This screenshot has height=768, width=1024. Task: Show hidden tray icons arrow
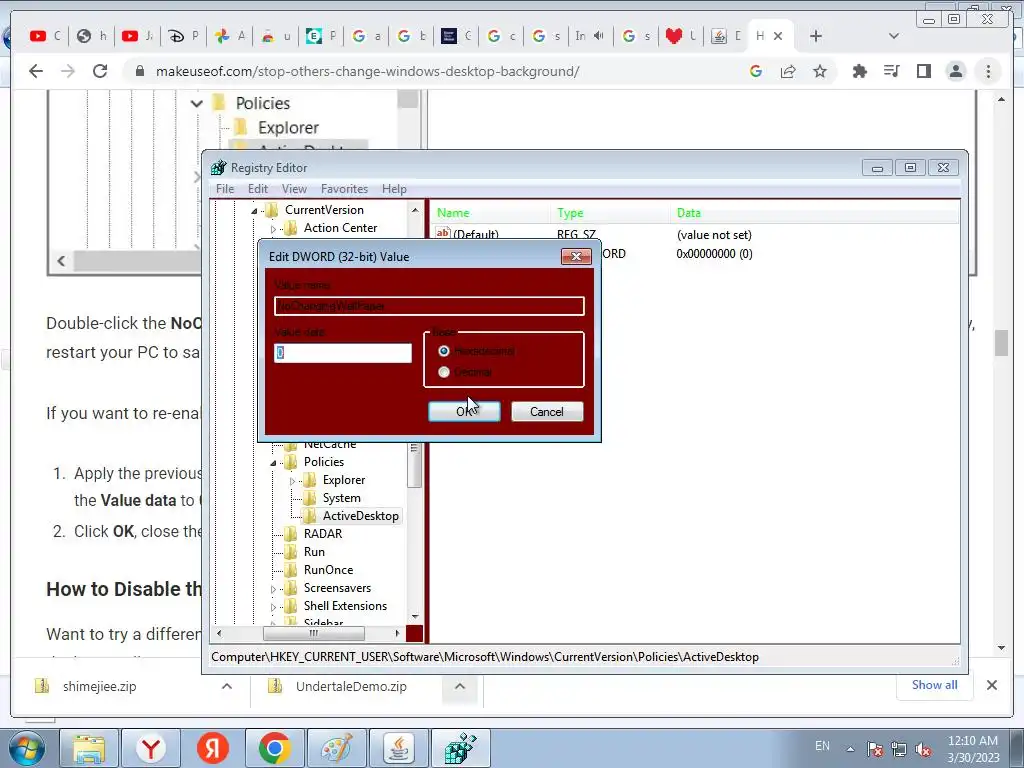[x=850, y=748]
